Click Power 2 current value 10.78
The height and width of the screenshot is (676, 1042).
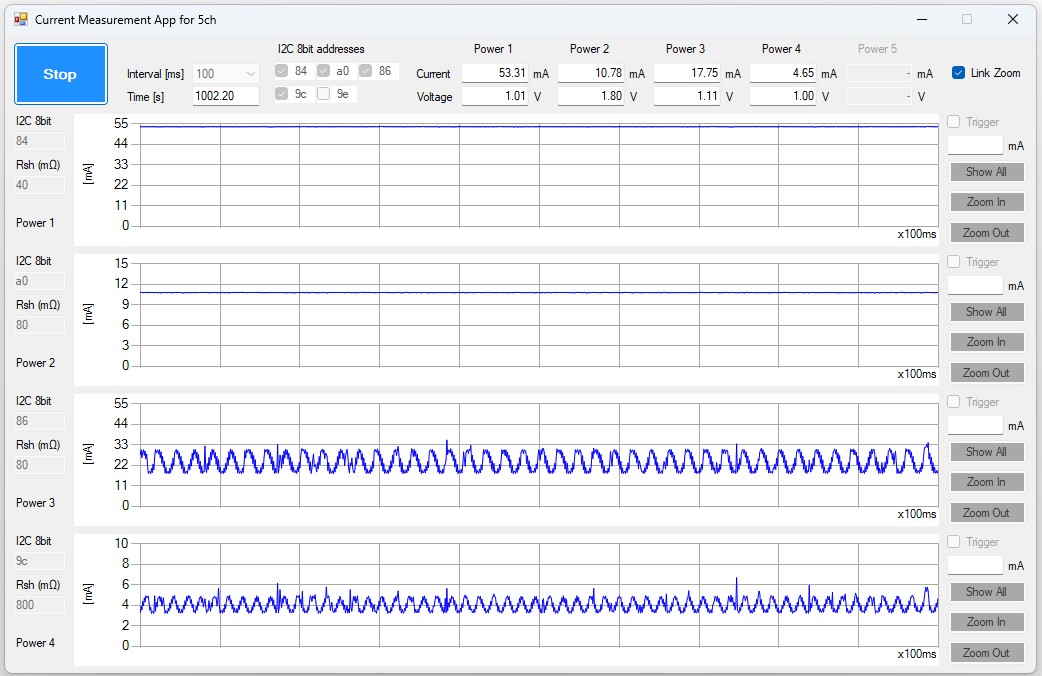(591, 73)
